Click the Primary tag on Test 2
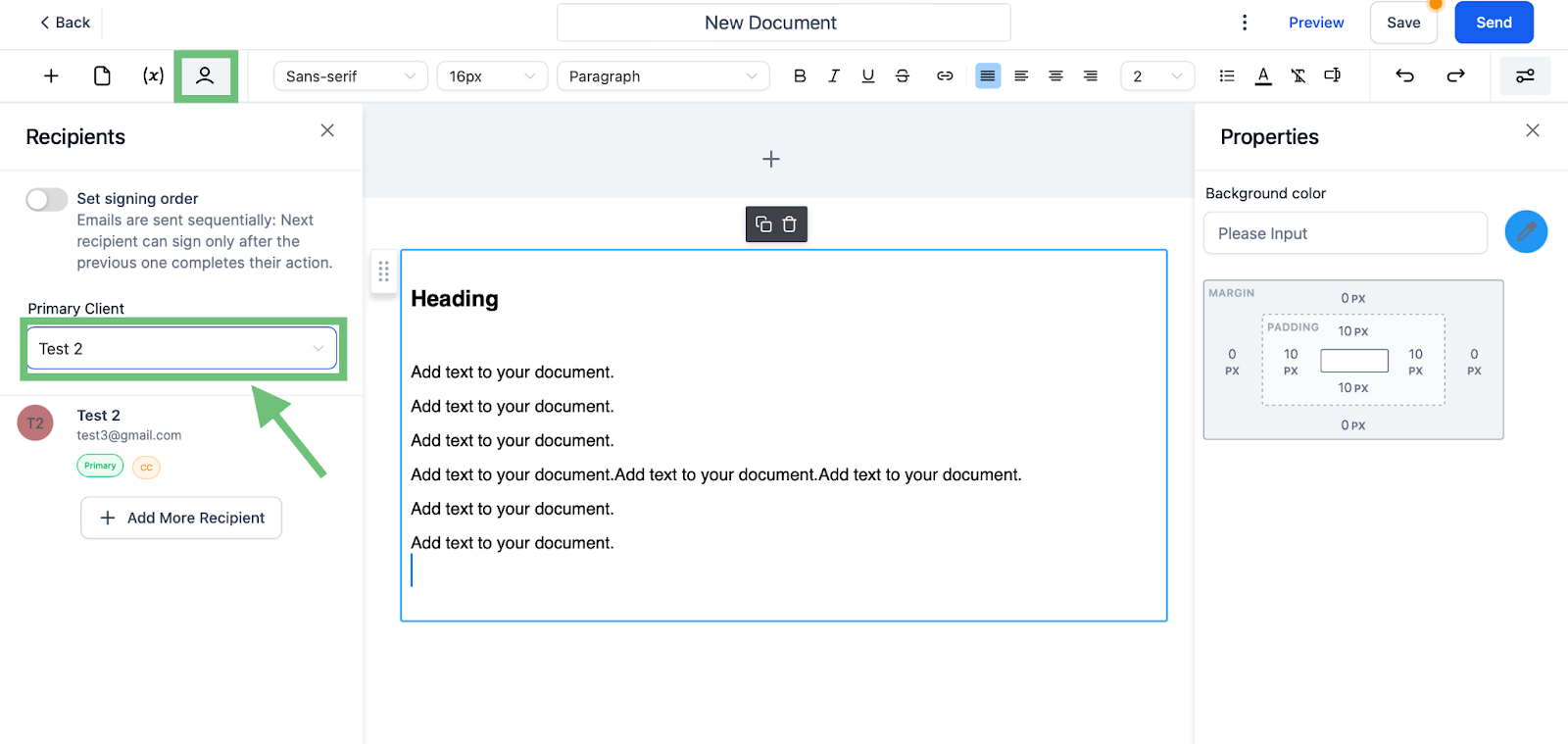1568x744 pixels. [x=100, y=466]
